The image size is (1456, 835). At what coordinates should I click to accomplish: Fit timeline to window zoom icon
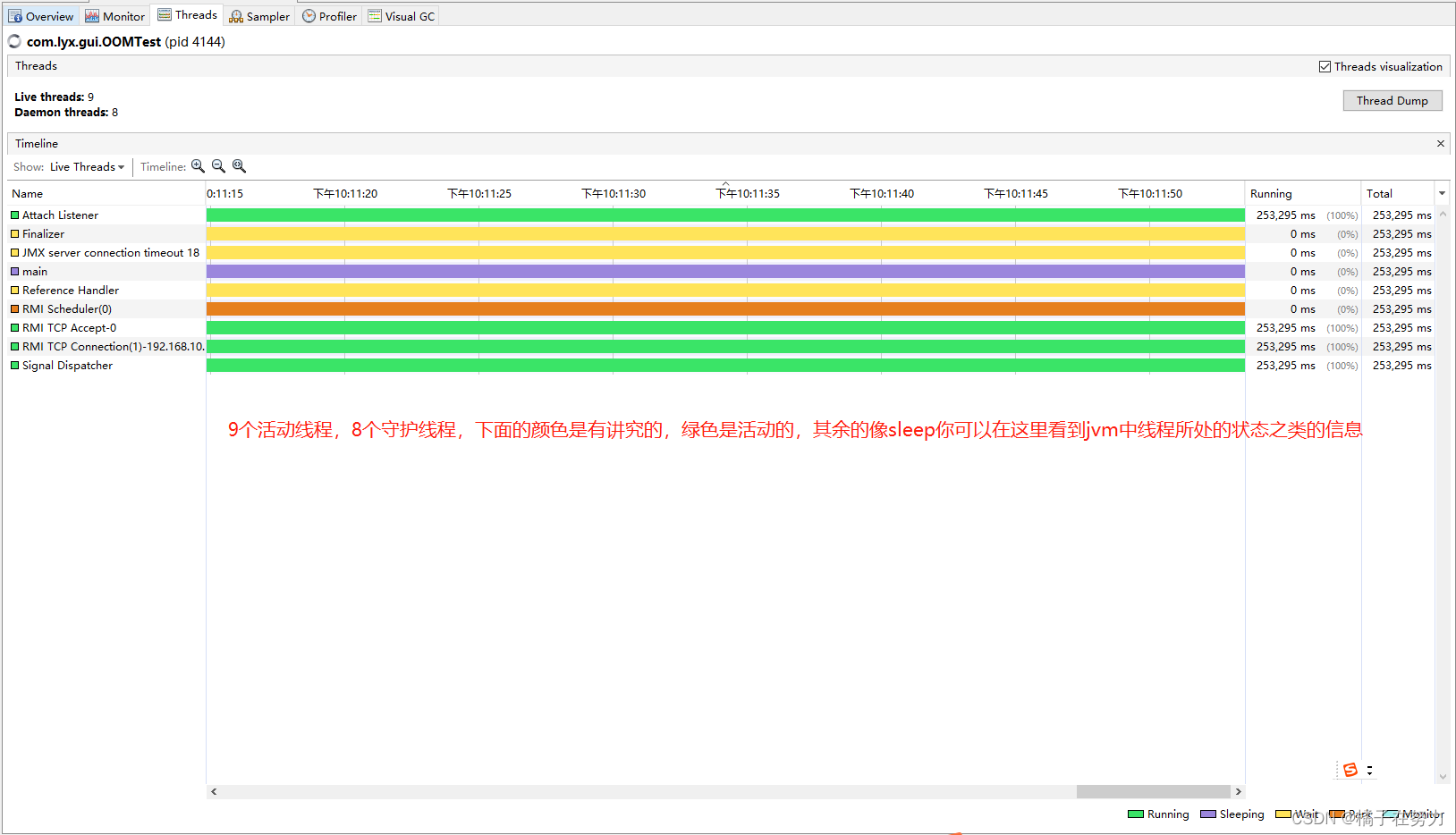click(239, 166)
